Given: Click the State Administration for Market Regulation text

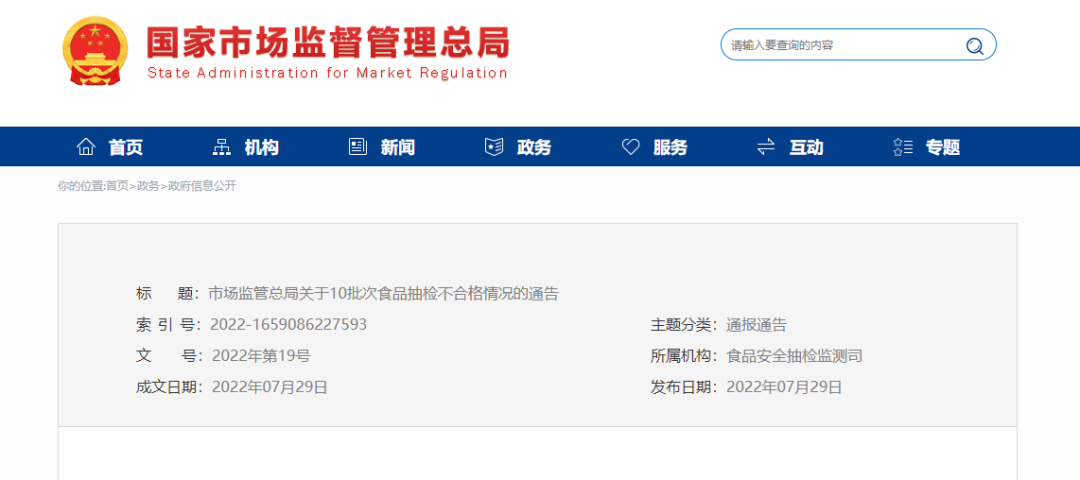Looking at the screenshot, I should (x=328, y=73).
